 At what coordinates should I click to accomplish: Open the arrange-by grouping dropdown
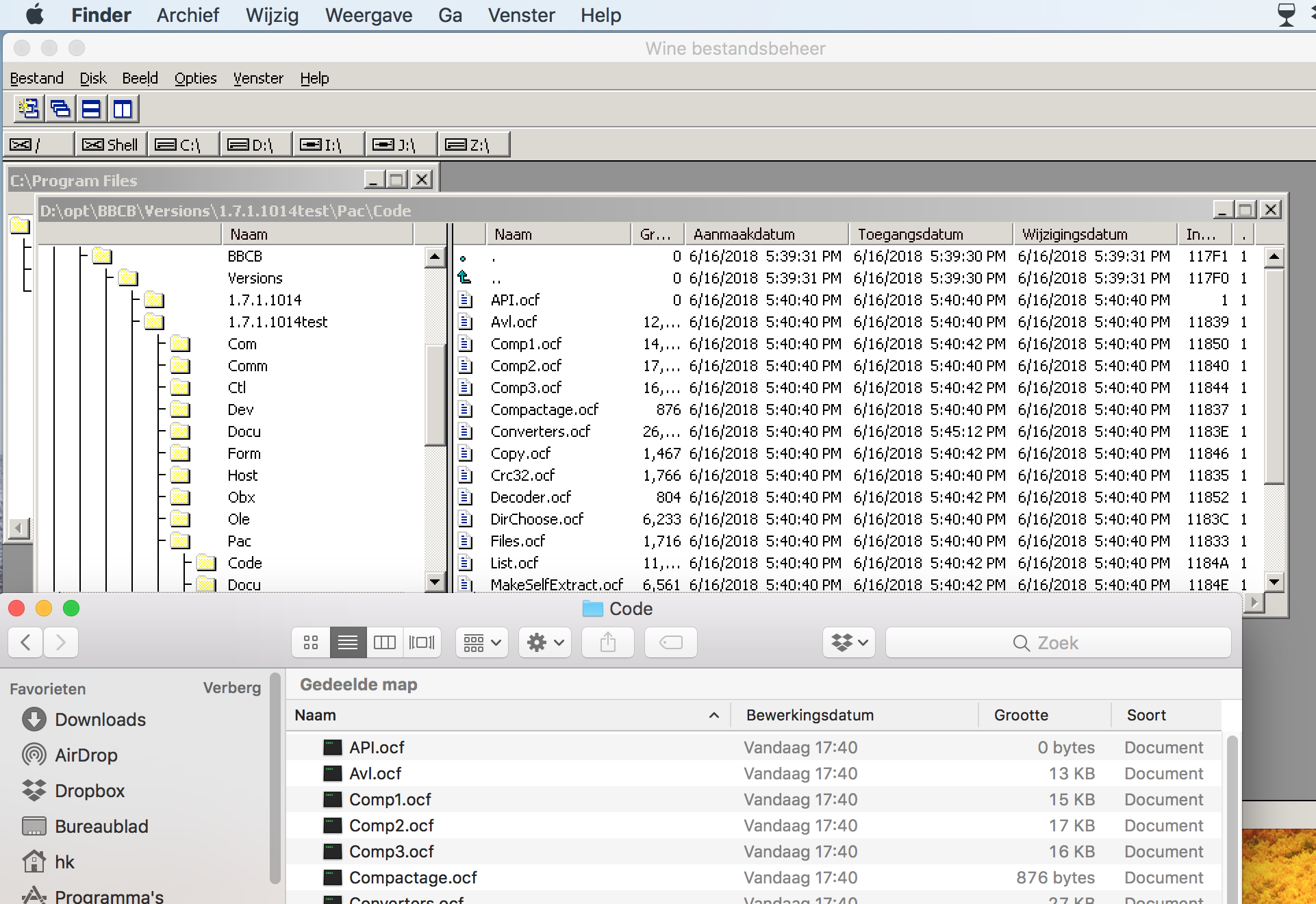[x=481, y=642]
